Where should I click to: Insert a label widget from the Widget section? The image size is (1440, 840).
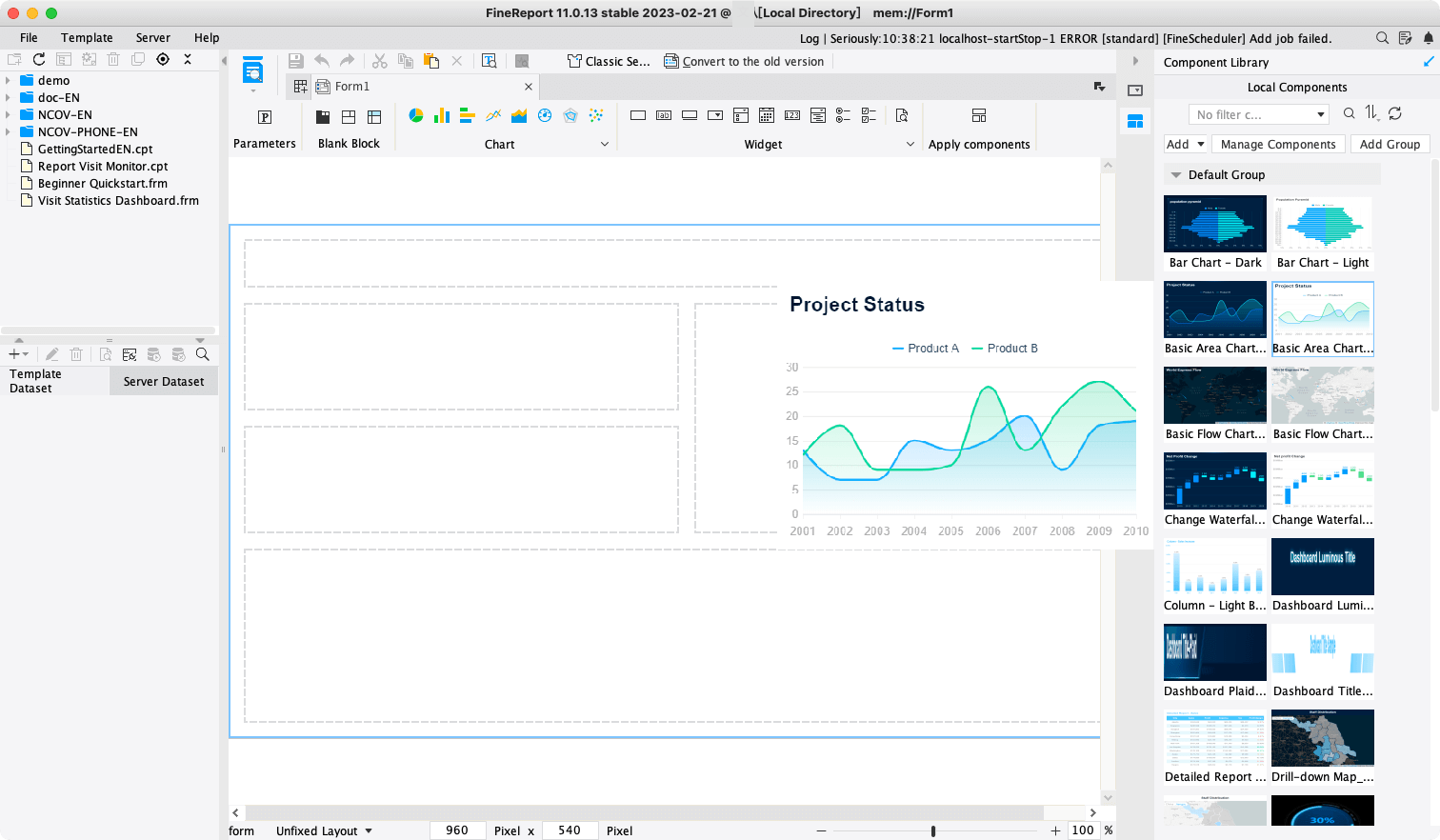664,114
